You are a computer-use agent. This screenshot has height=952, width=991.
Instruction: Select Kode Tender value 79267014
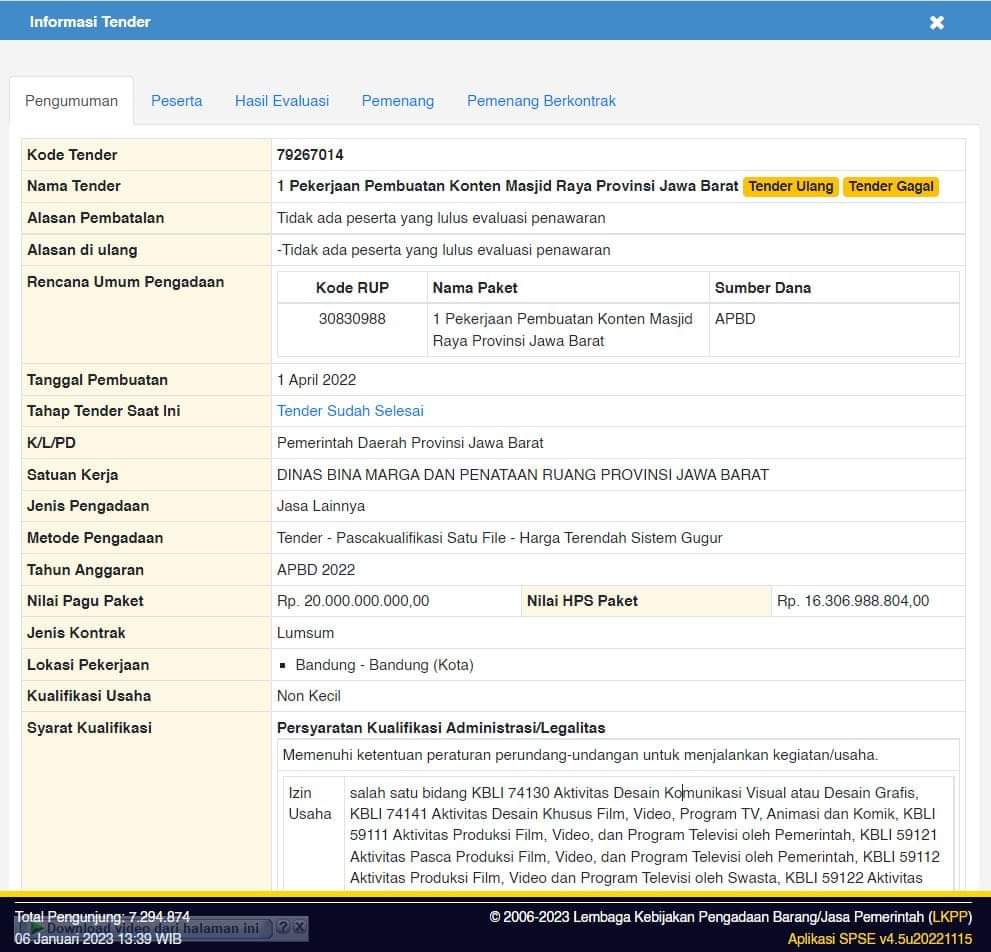click(310, 155)
